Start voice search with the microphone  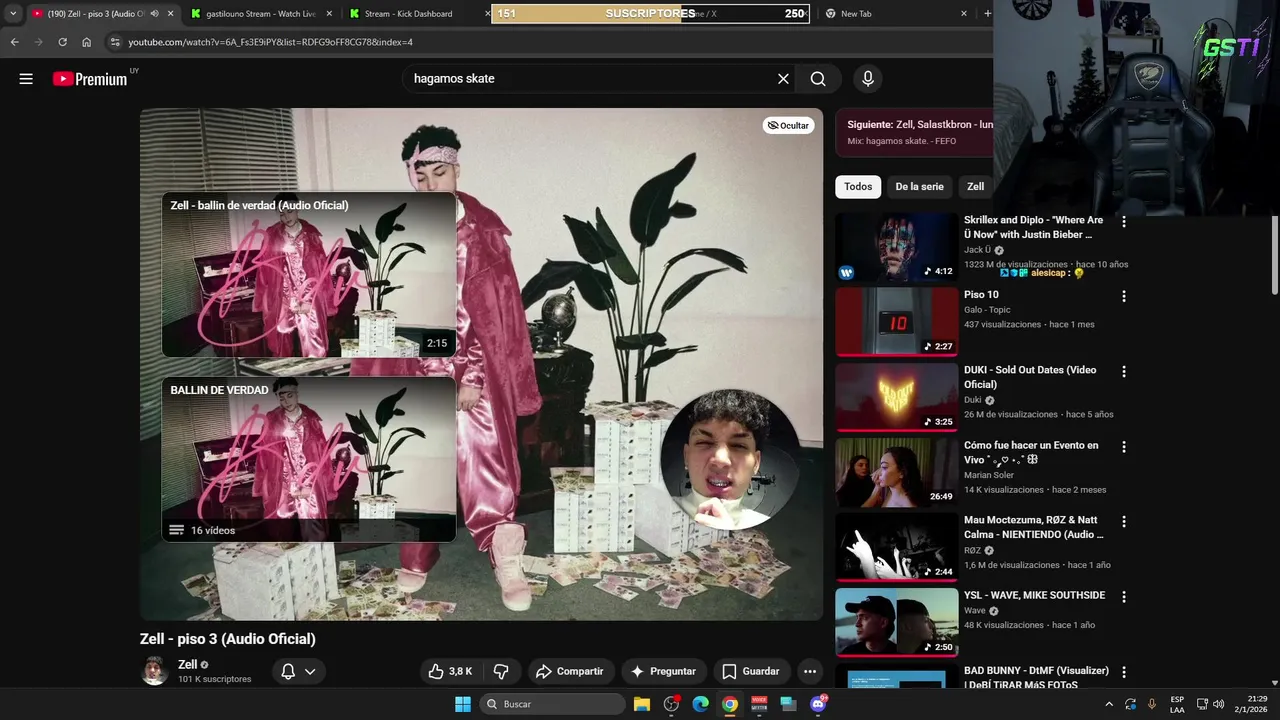tap(868, 79)
